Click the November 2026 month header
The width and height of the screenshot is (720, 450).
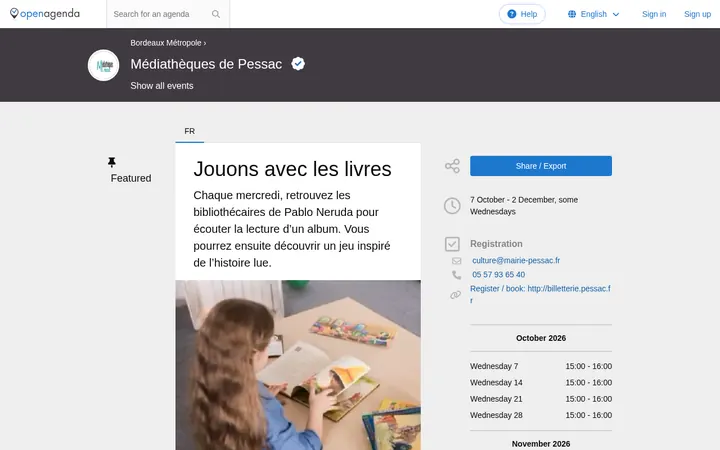(540, 444)
